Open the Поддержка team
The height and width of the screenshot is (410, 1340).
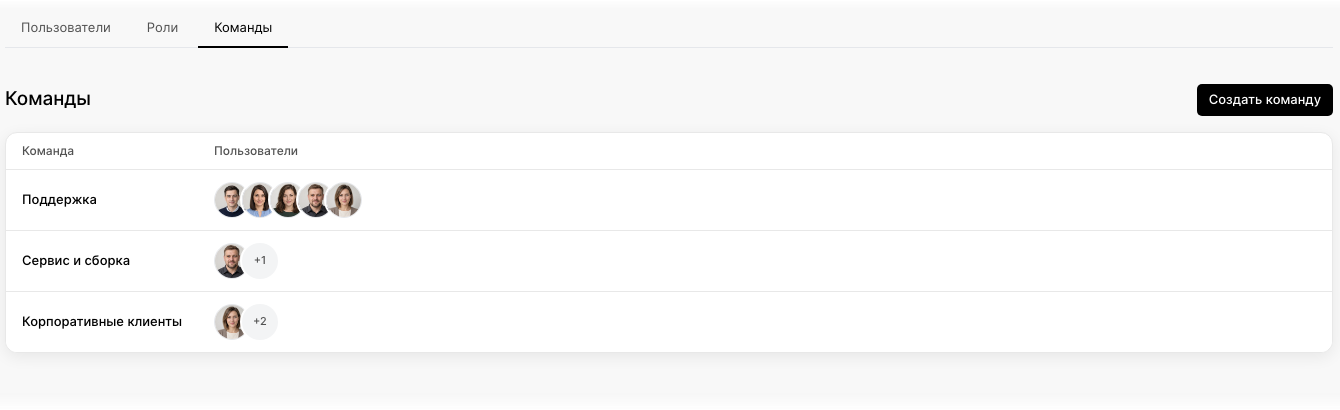59,200
